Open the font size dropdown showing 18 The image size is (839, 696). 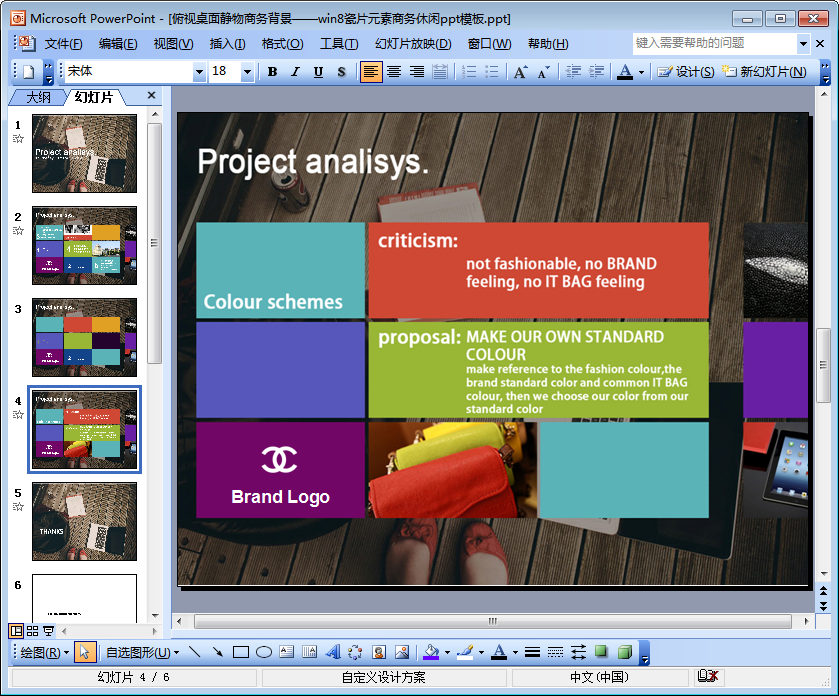pos(247,72)
